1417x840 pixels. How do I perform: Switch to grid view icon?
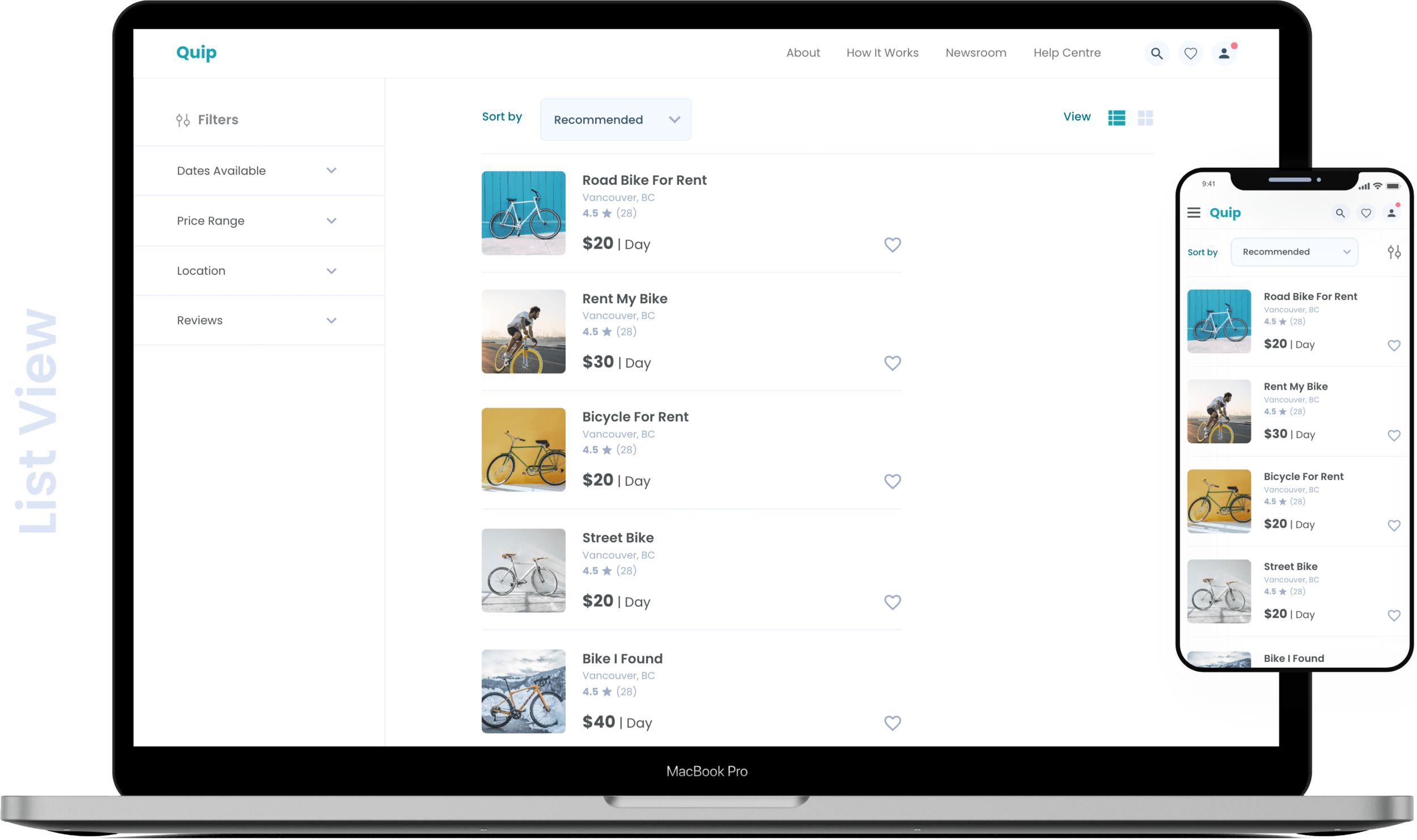[1145, 118]
